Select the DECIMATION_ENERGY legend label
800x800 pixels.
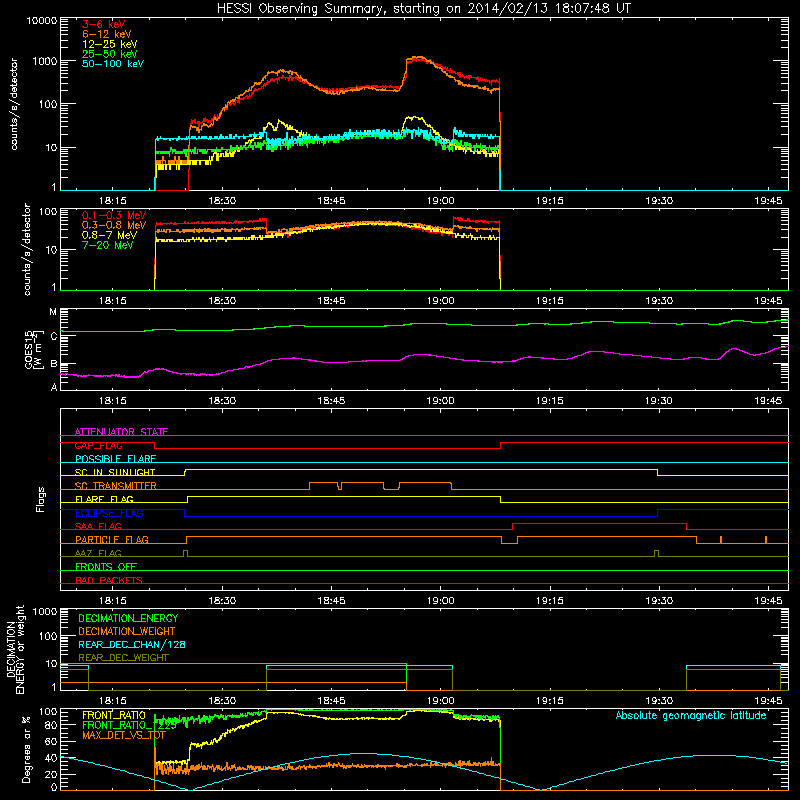[x=128, y=618]
